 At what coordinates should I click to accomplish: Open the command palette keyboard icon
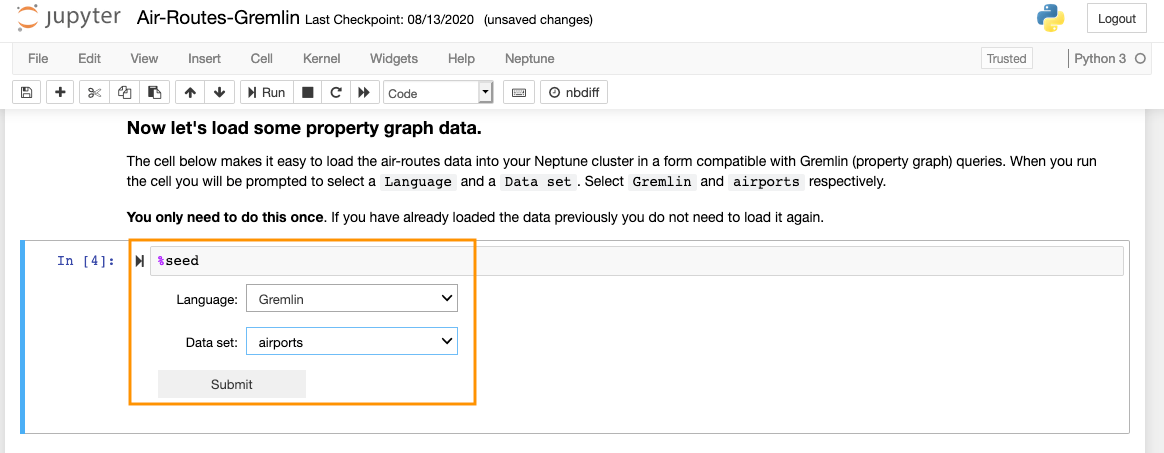click(519, 93)
